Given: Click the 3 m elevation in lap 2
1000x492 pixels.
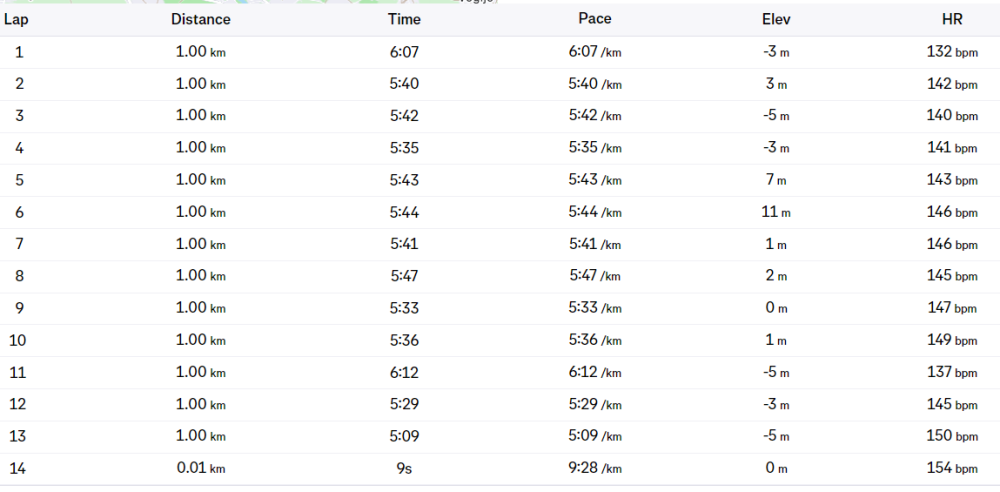Looking at the screenshot, I should (776, 84).
